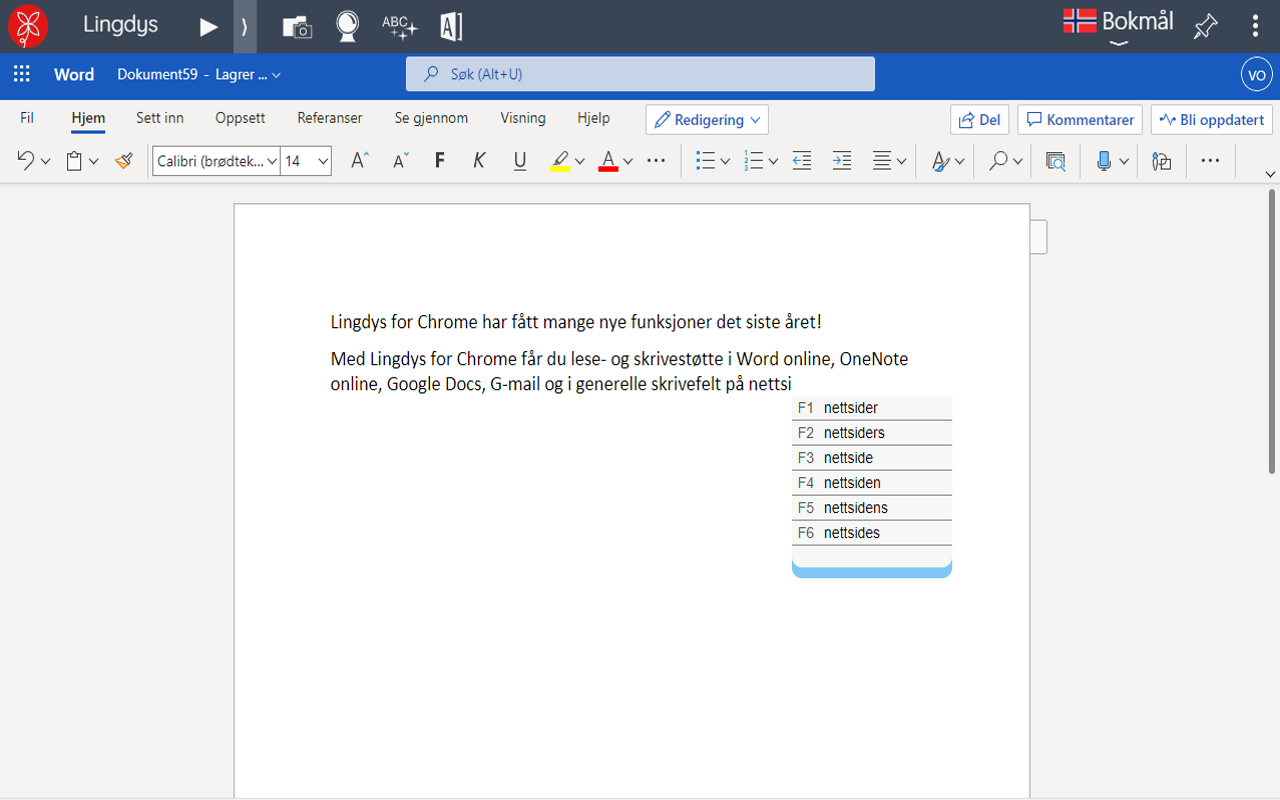Expand the highlight color options

[579, 161]
